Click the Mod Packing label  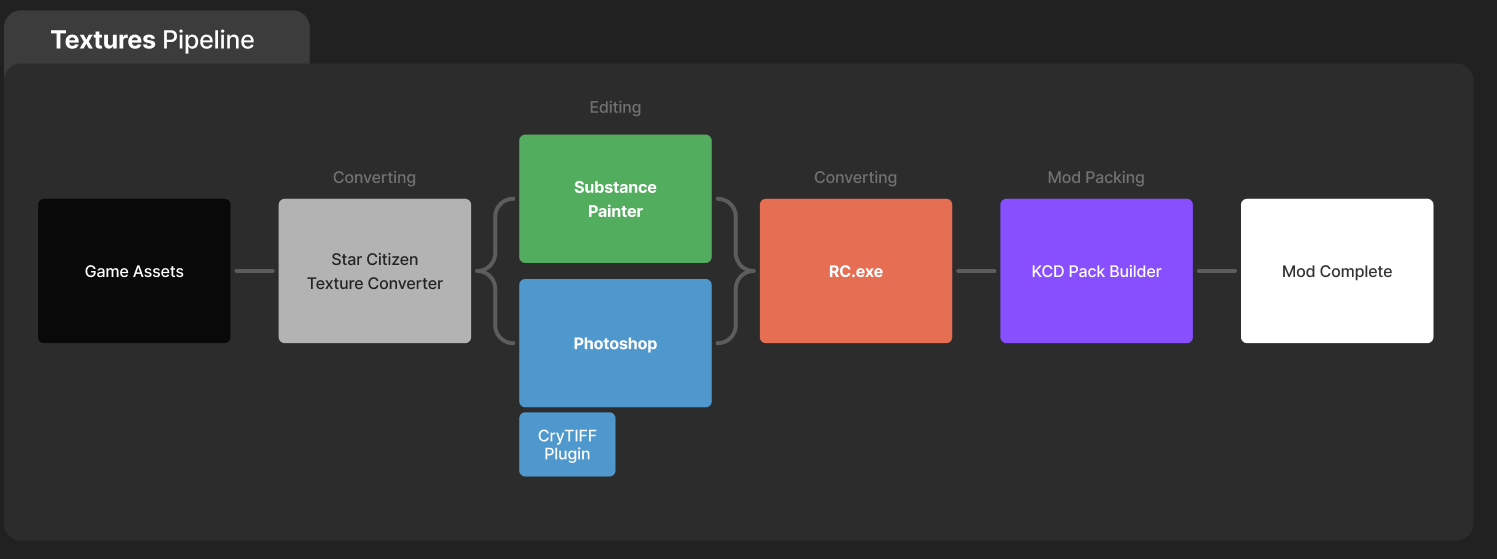[1096, 177]
